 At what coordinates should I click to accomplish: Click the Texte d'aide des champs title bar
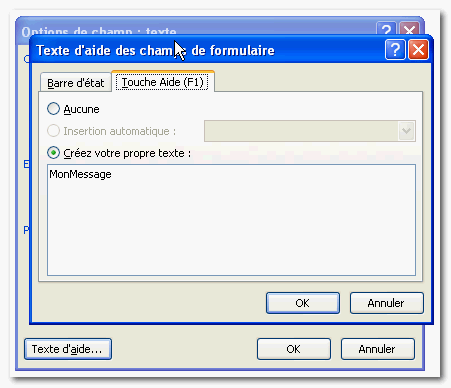coord(207,50)
